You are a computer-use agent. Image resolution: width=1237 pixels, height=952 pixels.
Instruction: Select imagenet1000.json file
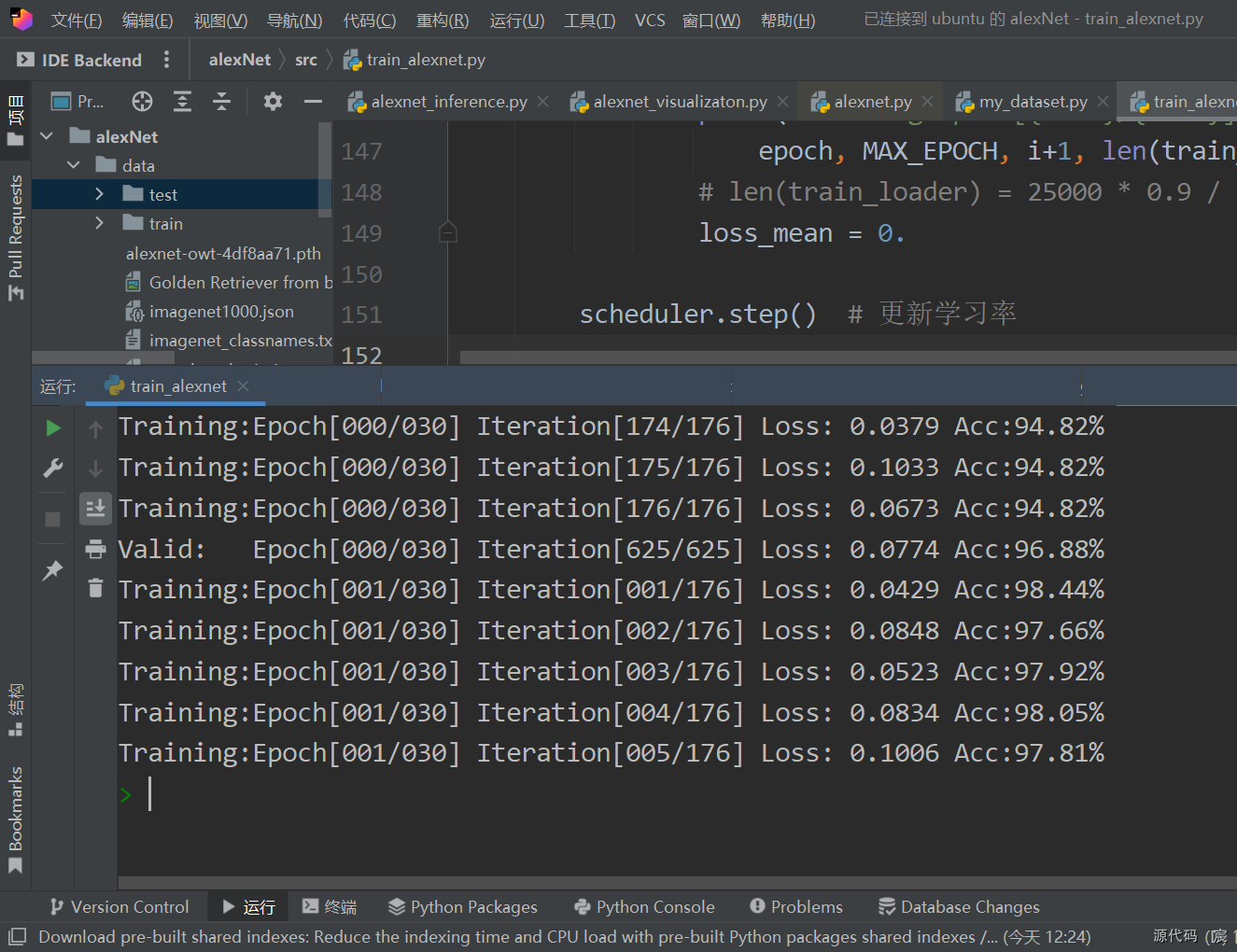210,311
